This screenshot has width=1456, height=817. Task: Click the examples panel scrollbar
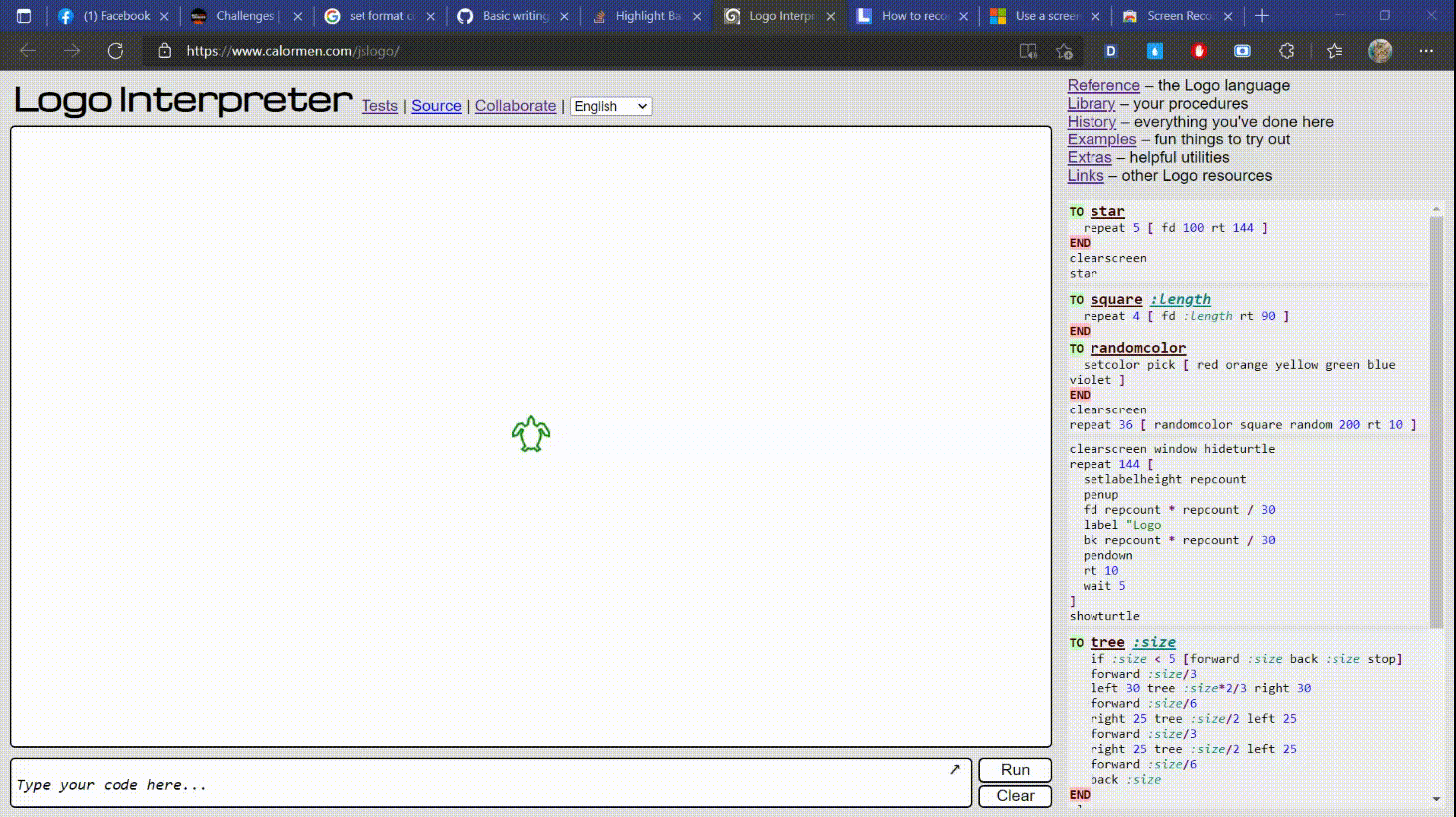tap(1436, 418)
